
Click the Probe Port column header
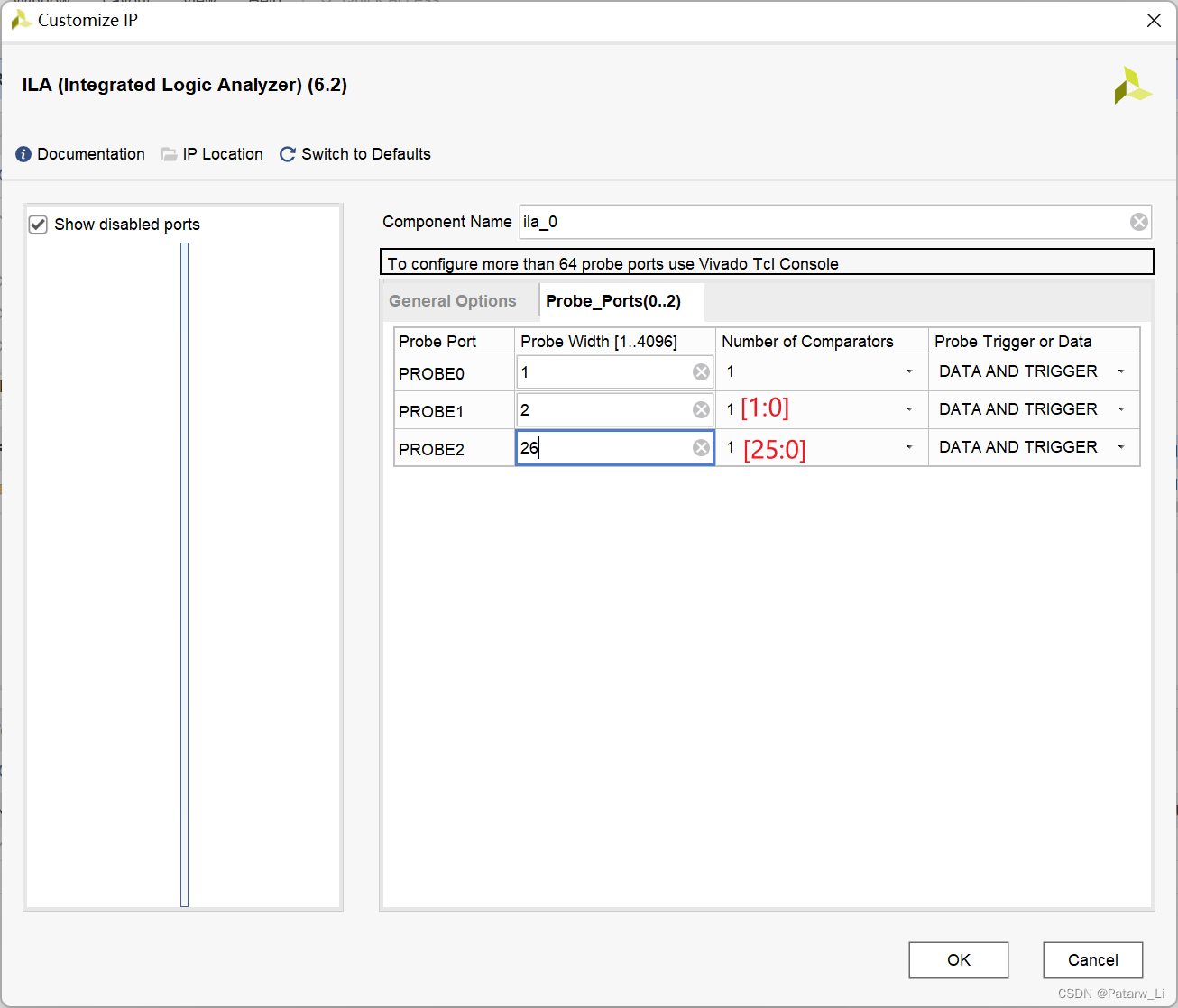[454, 341]
